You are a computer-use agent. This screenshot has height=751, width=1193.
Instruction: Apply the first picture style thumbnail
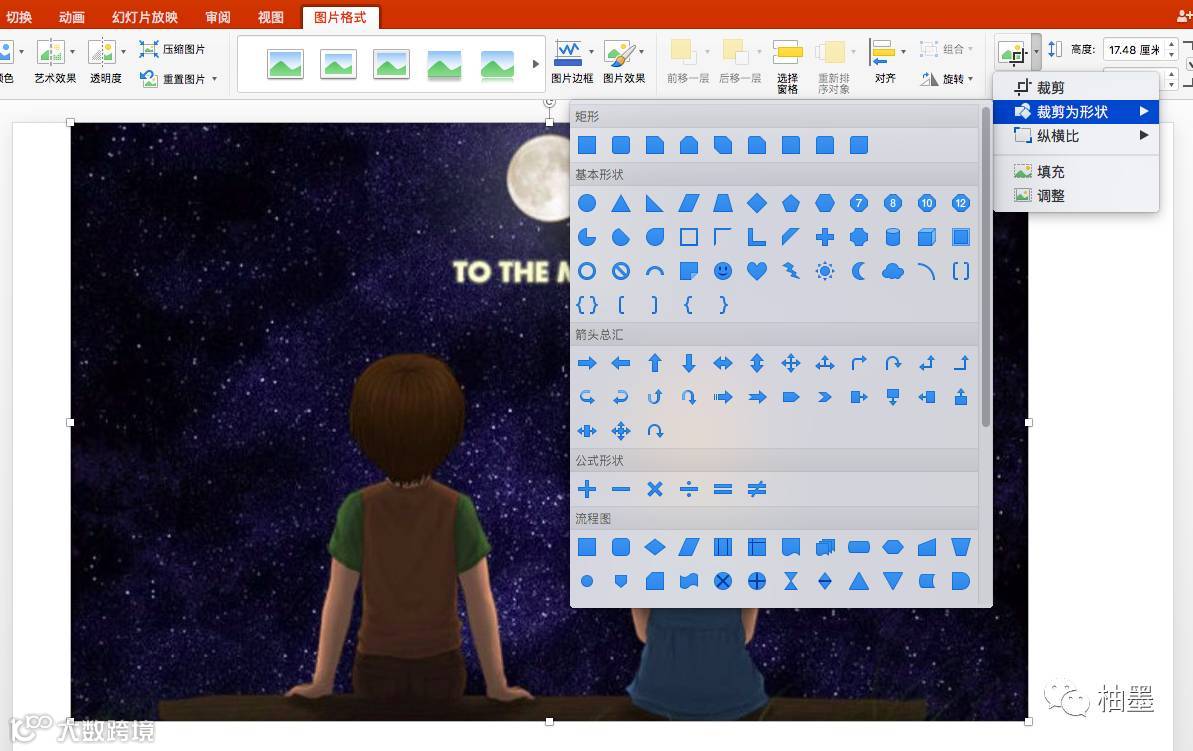click(x=285, y=65)
